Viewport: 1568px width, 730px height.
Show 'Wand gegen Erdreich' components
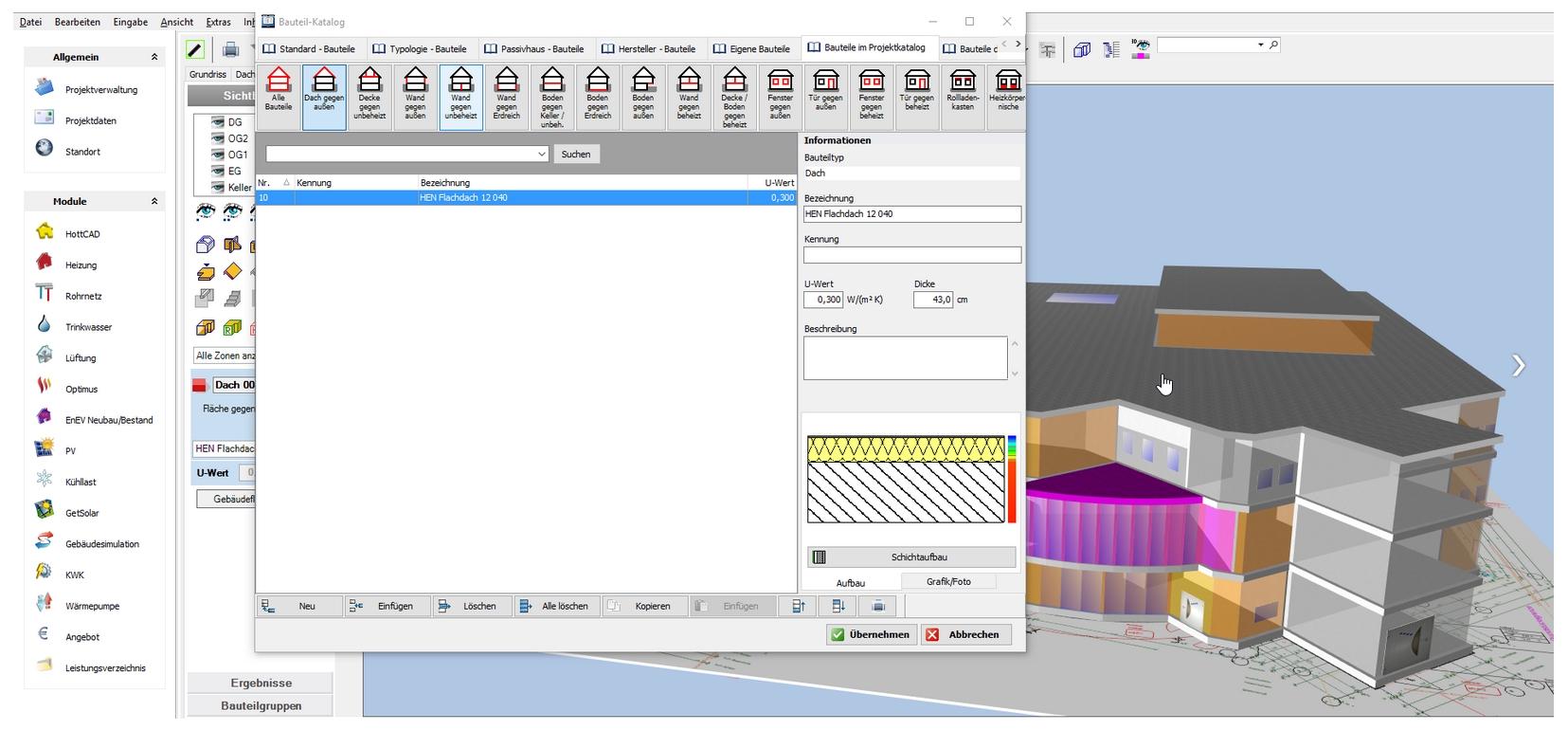click(x=506, y=97)
